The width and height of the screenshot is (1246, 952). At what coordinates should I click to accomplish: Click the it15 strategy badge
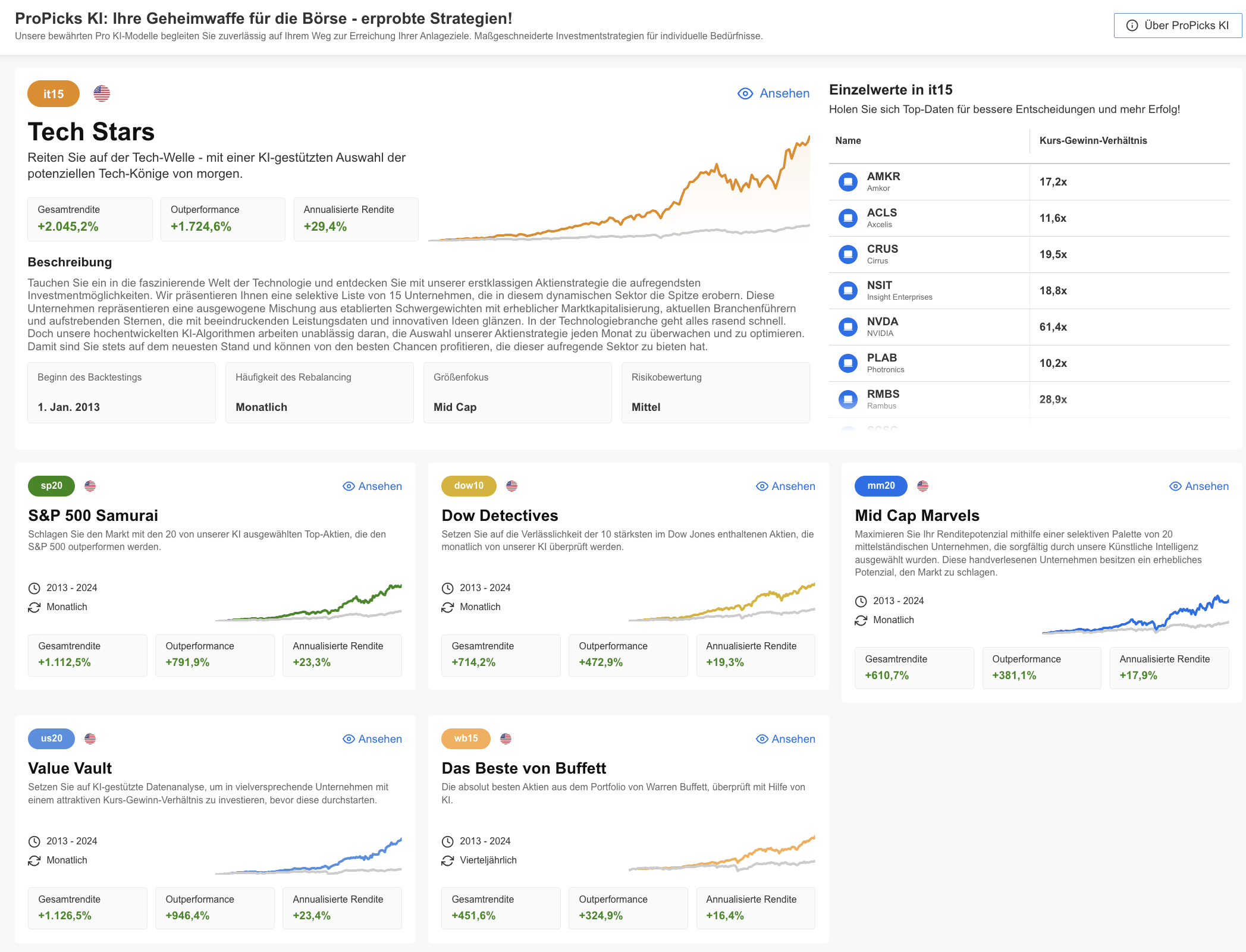pos(54,94)
